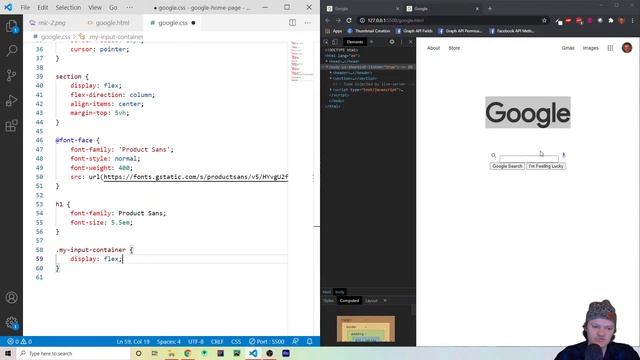This screenshot has height=360, width=640.
Task: Click the Windows taskbar search box
Action: click(73, 353)
